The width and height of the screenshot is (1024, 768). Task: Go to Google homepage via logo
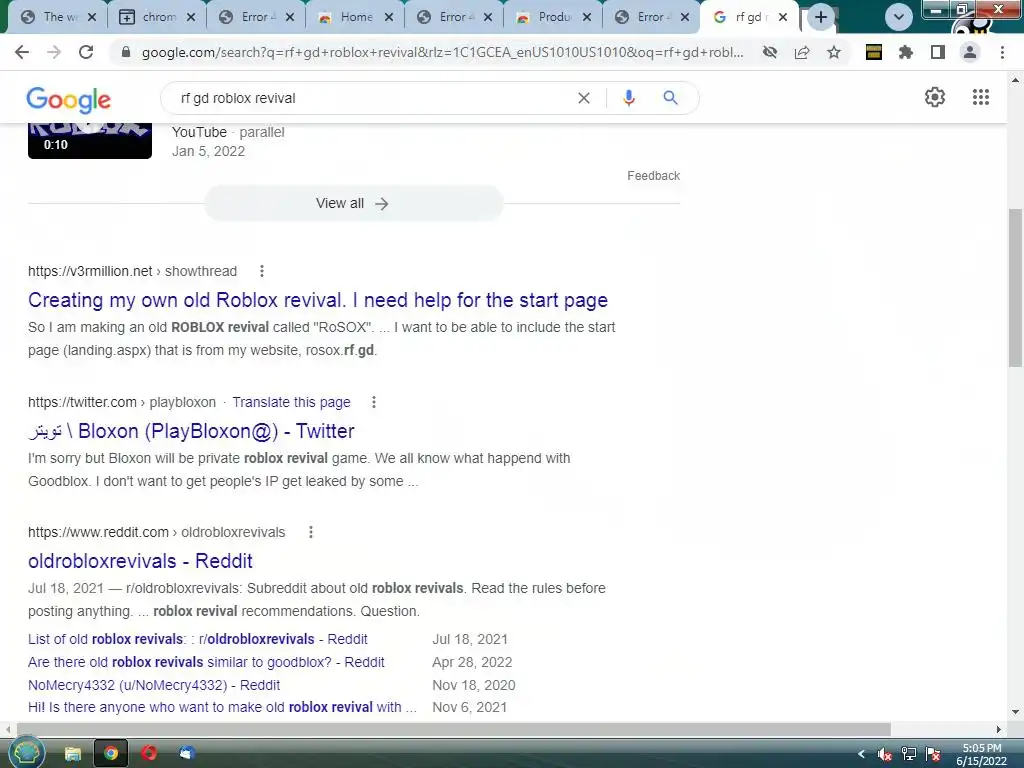coord(69,100)
